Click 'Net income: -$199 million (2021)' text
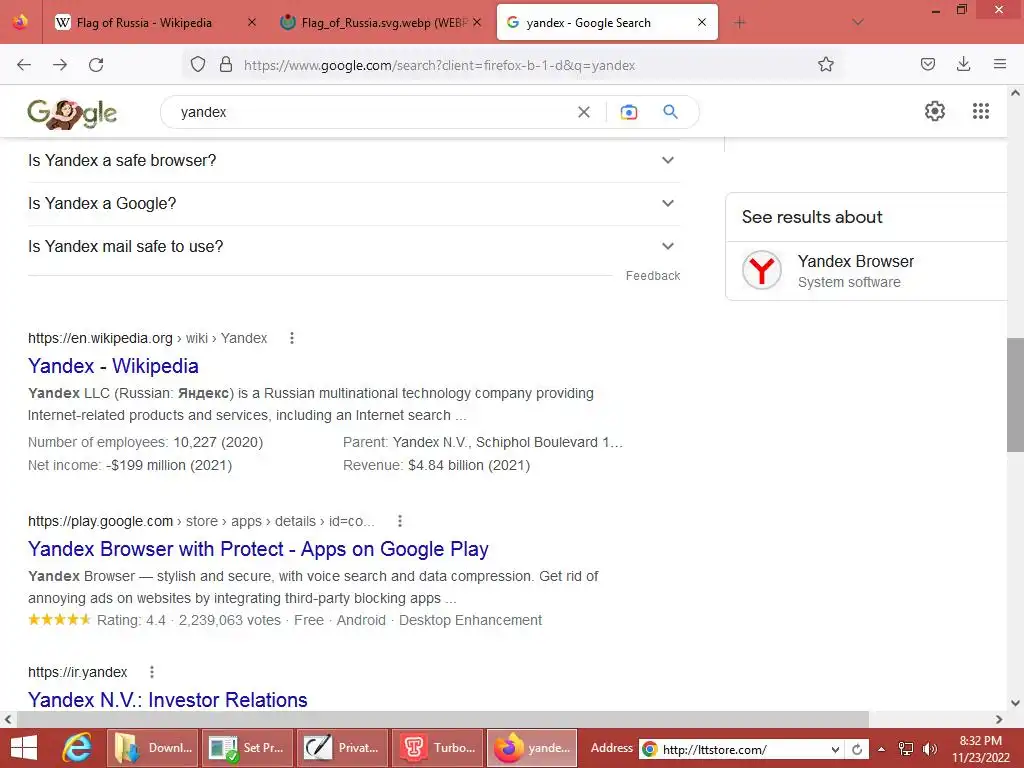The width and height of the screenshot is (1024, 768). pos(129,466)
